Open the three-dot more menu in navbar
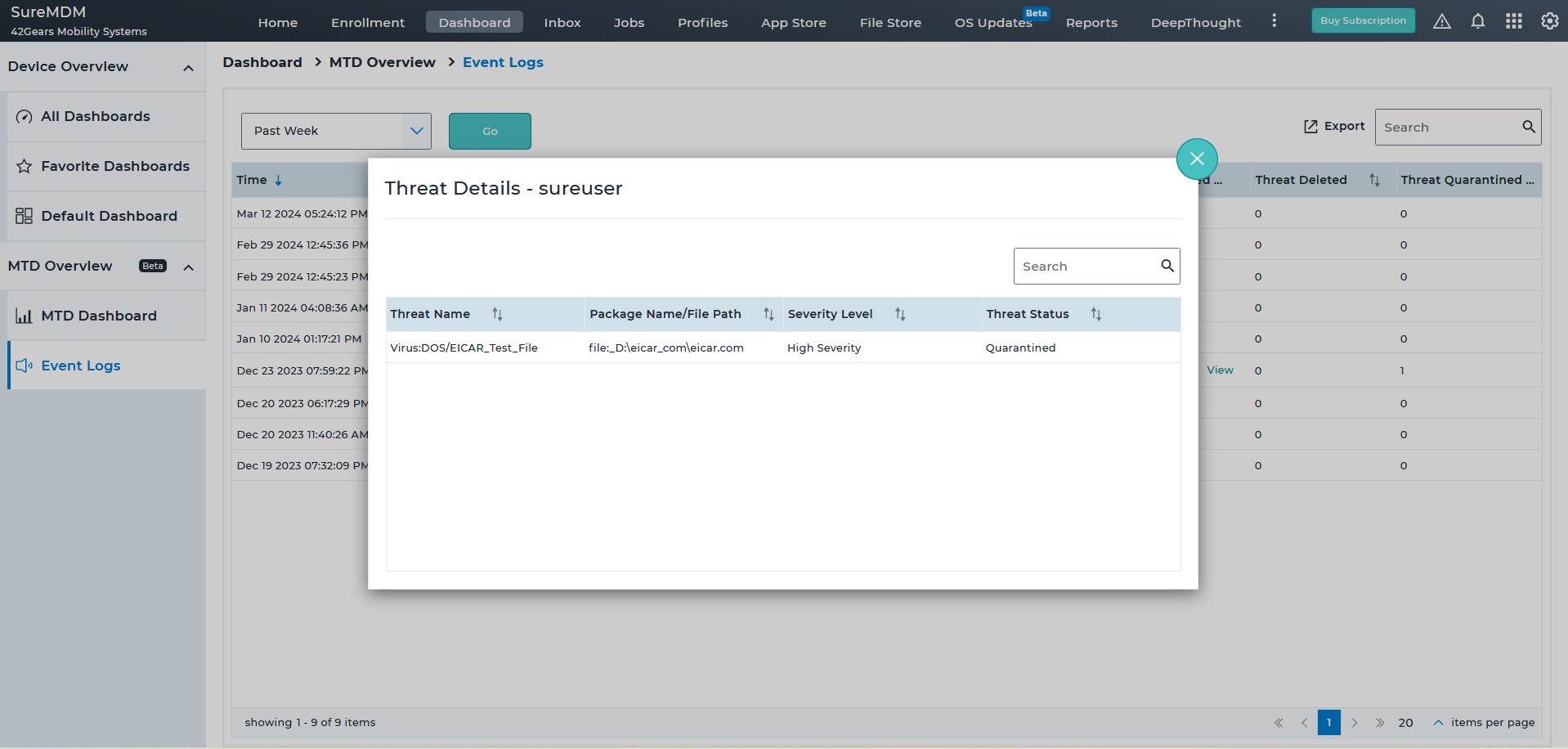This screenshot has width=1568, height=749. tap(1274, 20)
